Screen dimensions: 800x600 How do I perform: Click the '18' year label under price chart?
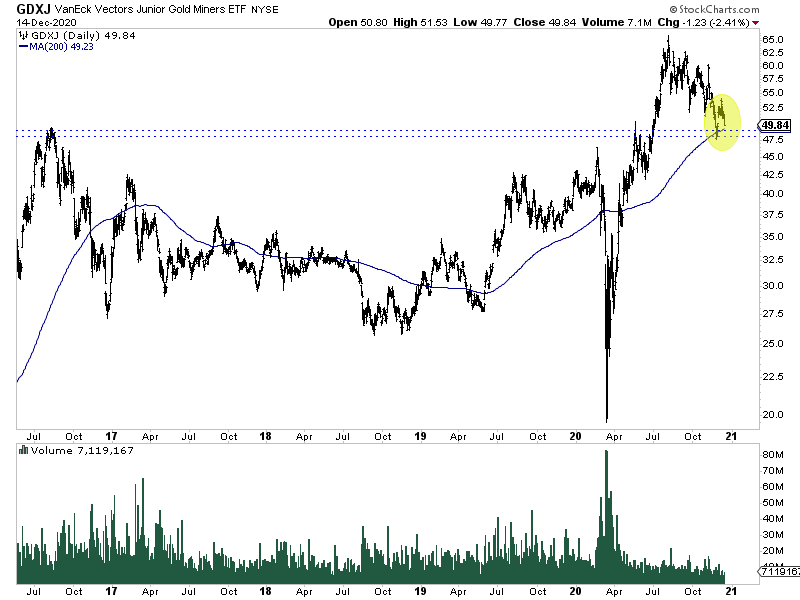coord(265,436)
